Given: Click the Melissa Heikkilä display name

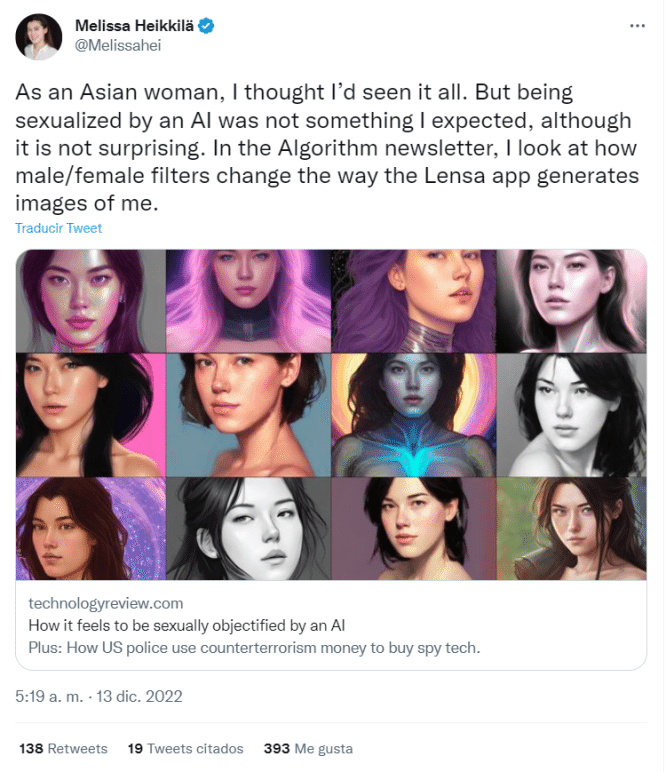Looking at the screenshot, I should 135,25.
